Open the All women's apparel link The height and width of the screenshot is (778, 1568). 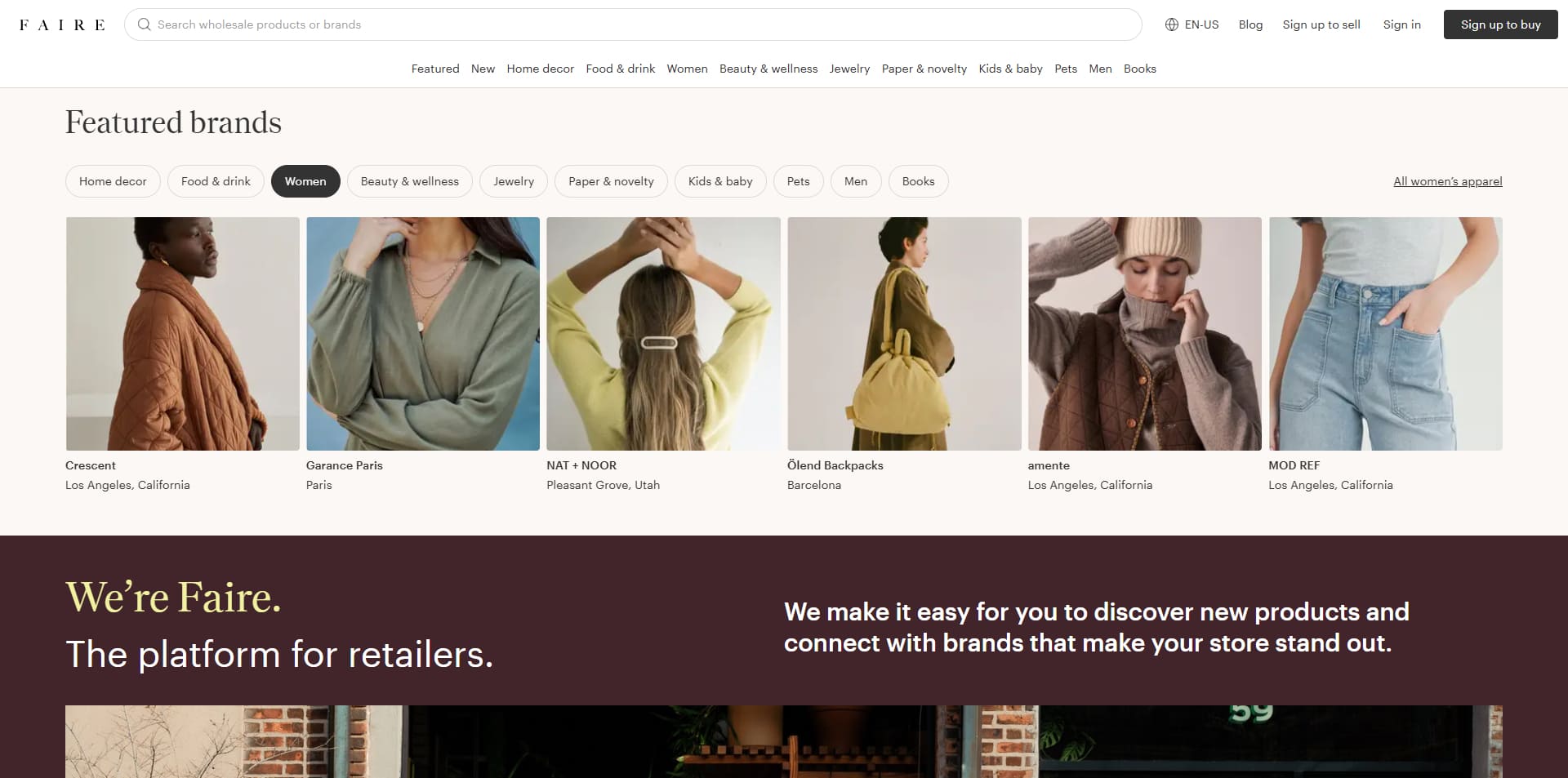(1448, 181)
